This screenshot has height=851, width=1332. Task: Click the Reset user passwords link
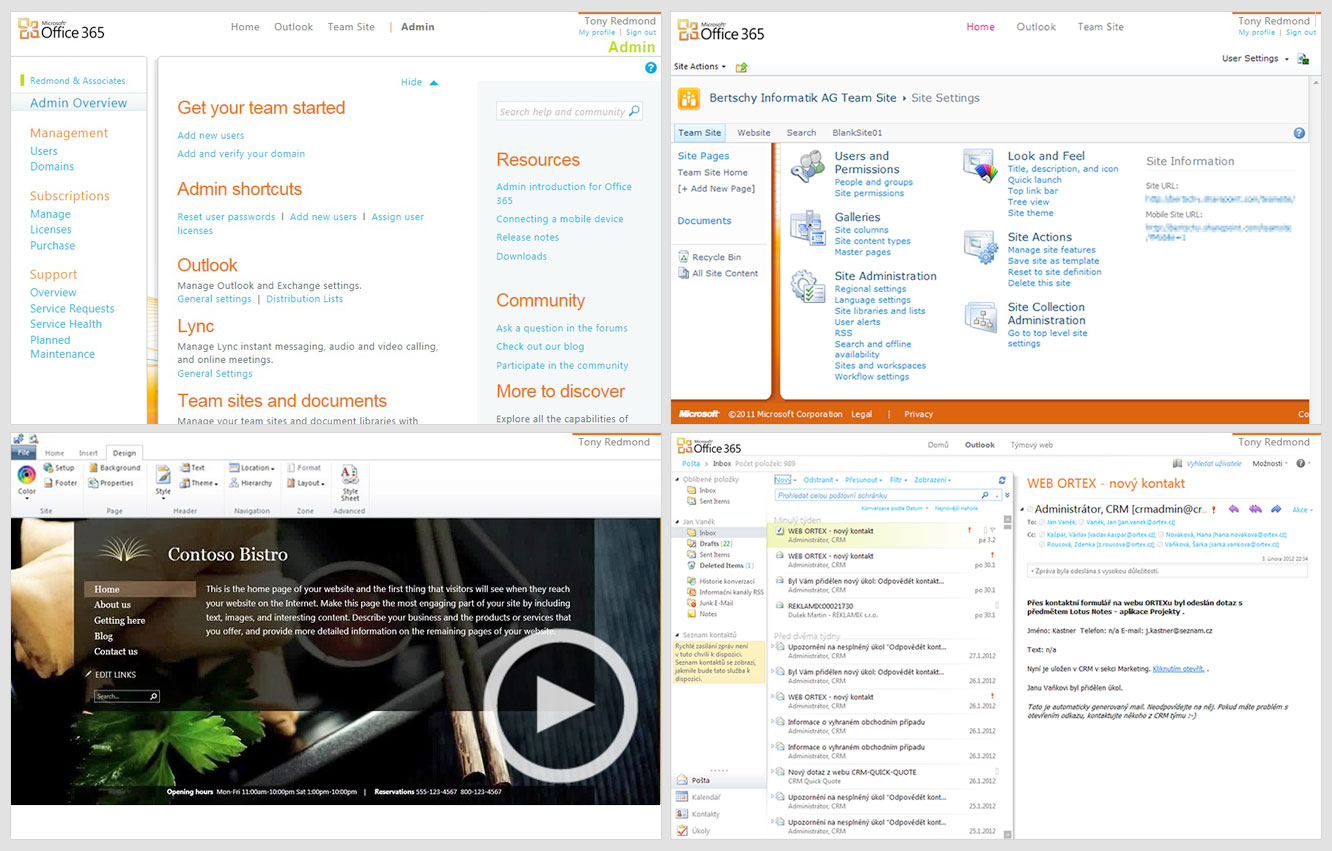(226, 217)
